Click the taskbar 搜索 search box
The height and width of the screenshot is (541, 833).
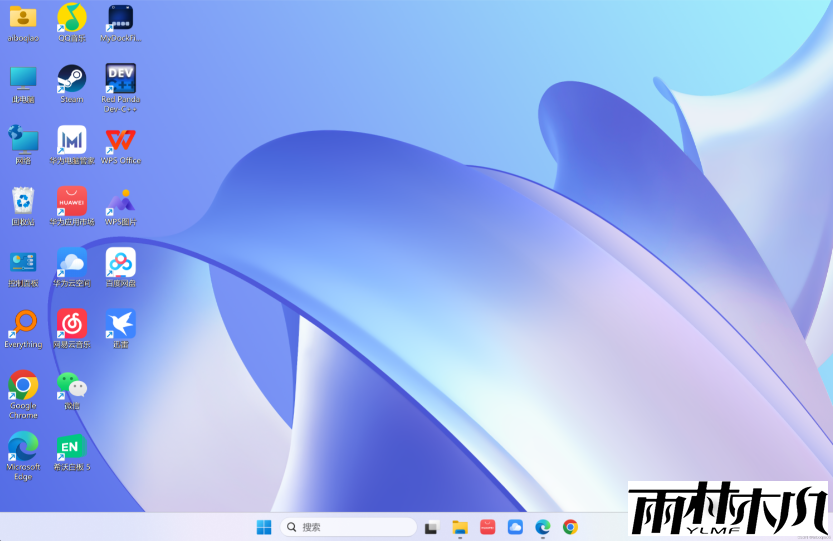347,527
